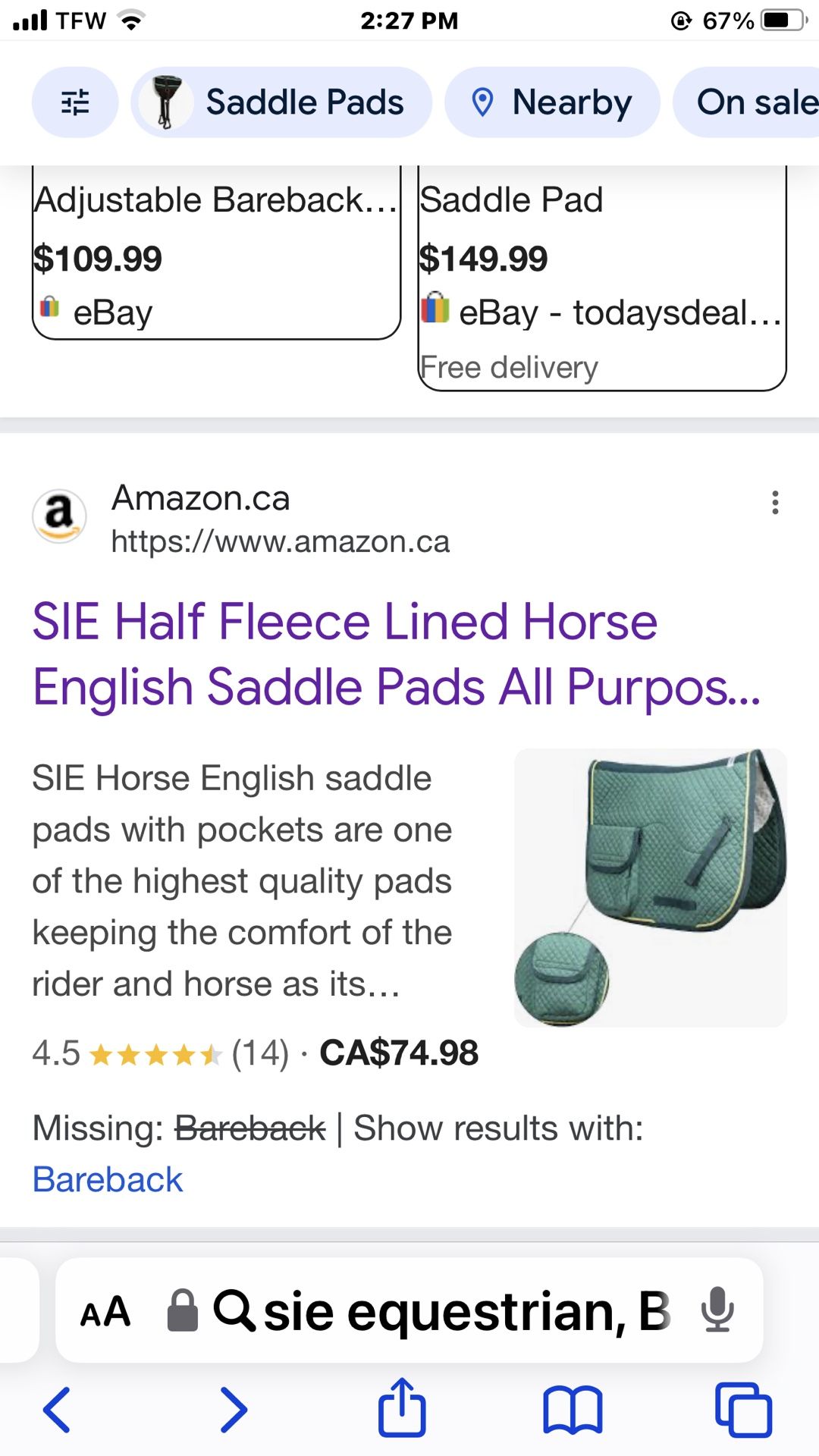Tap the Safari forward arrow
The width and height of the screenshot is (819, 1456).
point(233,1410)
